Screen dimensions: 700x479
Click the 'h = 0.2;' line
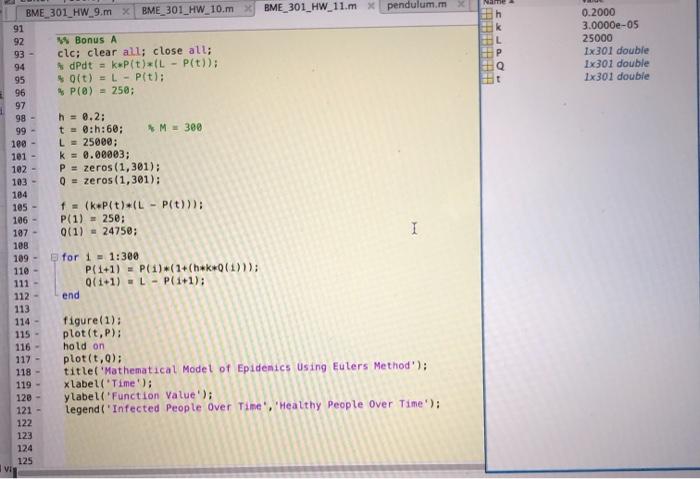(81, 117)
